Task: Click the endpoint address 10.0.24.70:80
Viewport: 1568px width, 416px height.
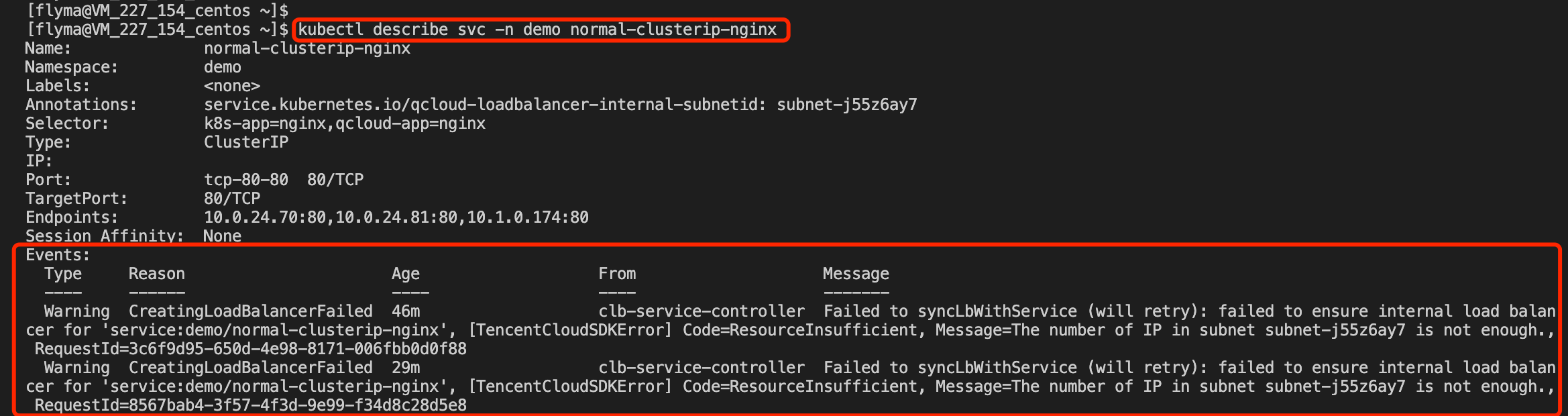Action: [265, 218]
